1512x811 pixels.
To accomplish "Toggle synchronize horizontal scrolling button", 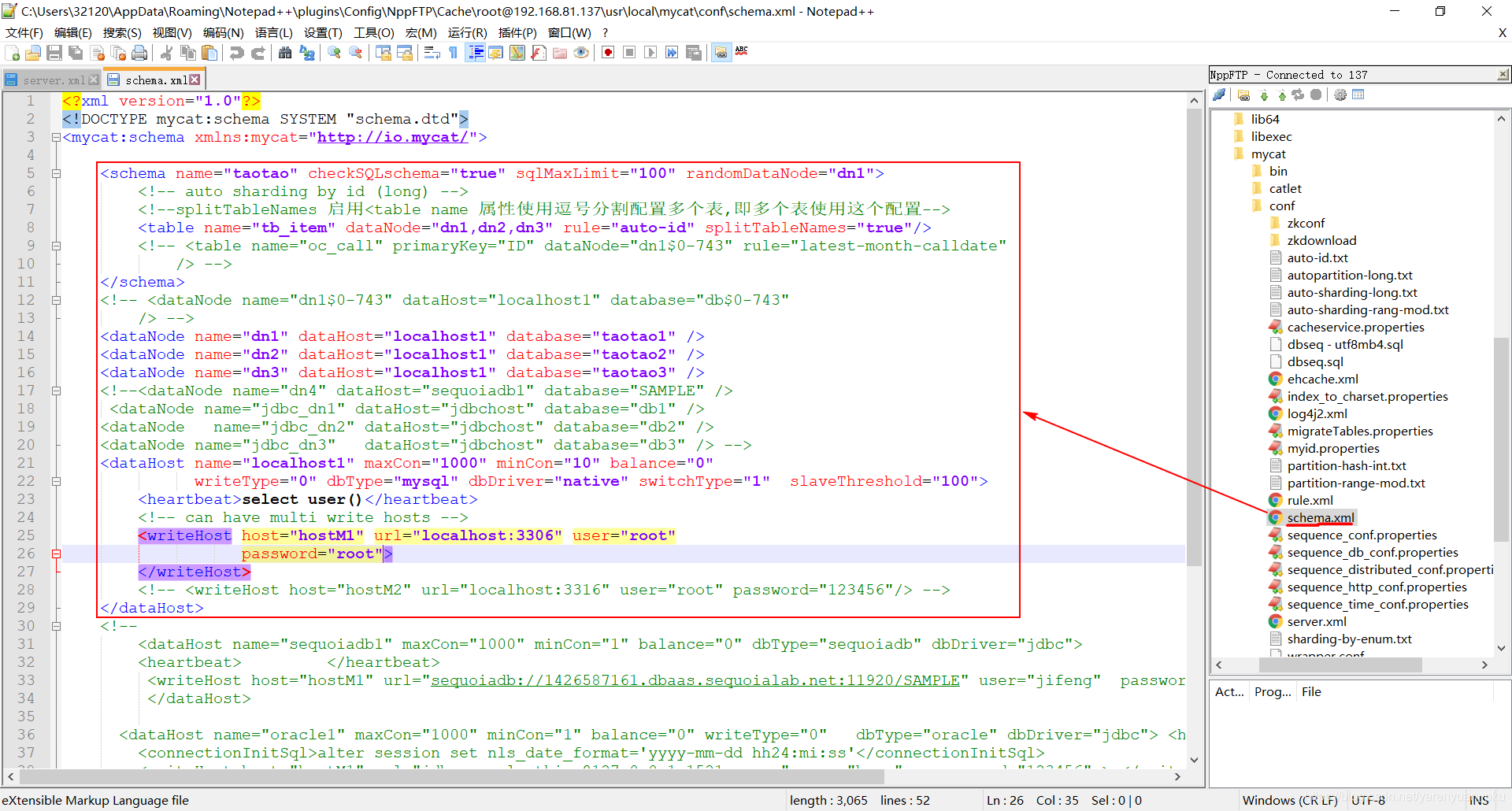I will (405, 53).
